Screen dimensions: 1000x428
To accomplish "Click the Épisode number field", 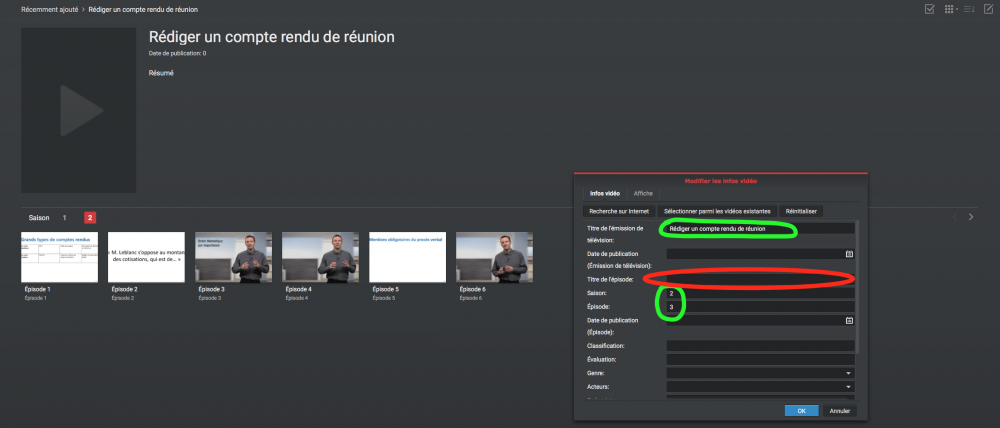I will (760, 307).
